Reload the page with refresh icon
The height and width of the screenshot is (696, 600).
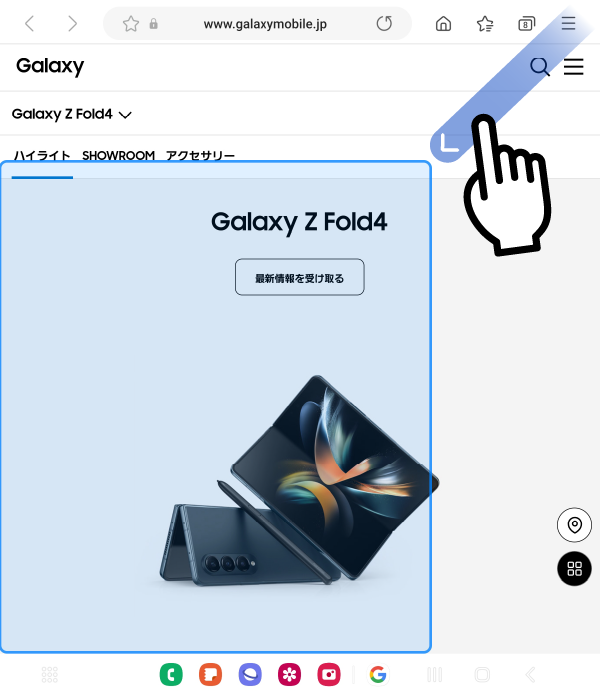384,24
